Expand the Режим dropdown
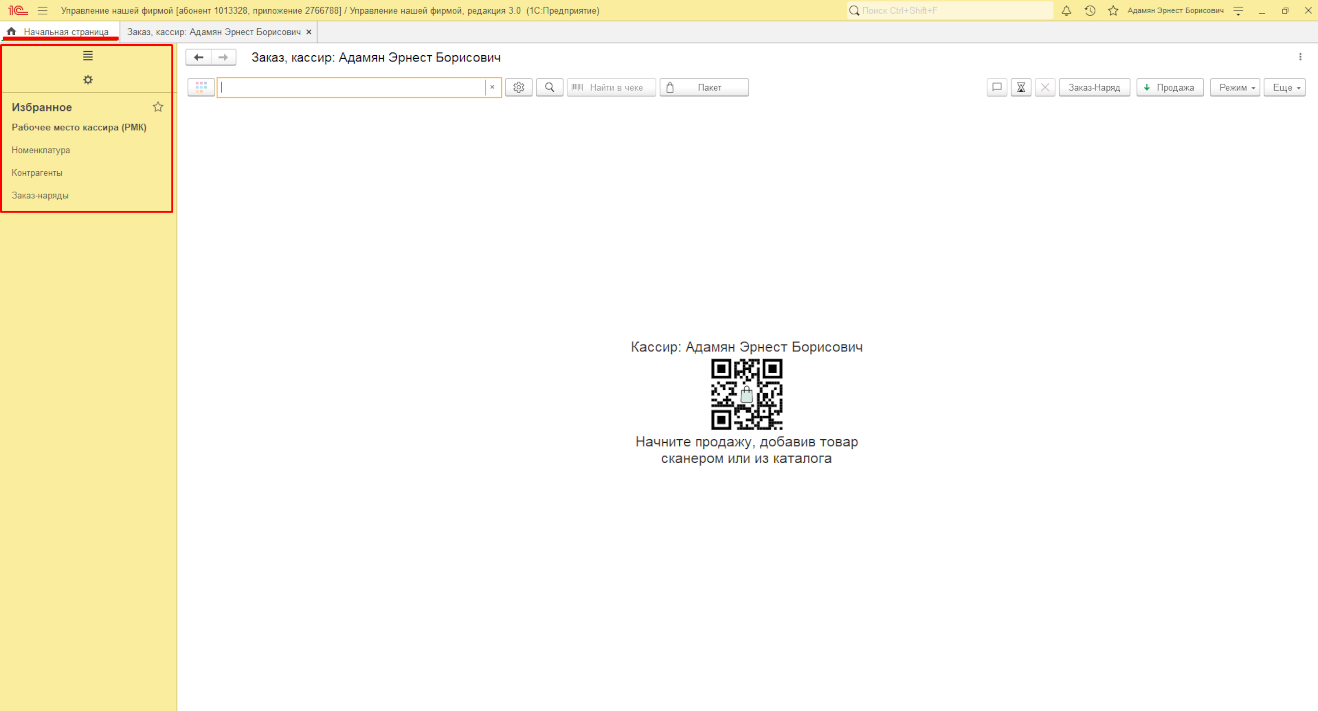The image size is (1318, 711). click(x=1234, y=88)
